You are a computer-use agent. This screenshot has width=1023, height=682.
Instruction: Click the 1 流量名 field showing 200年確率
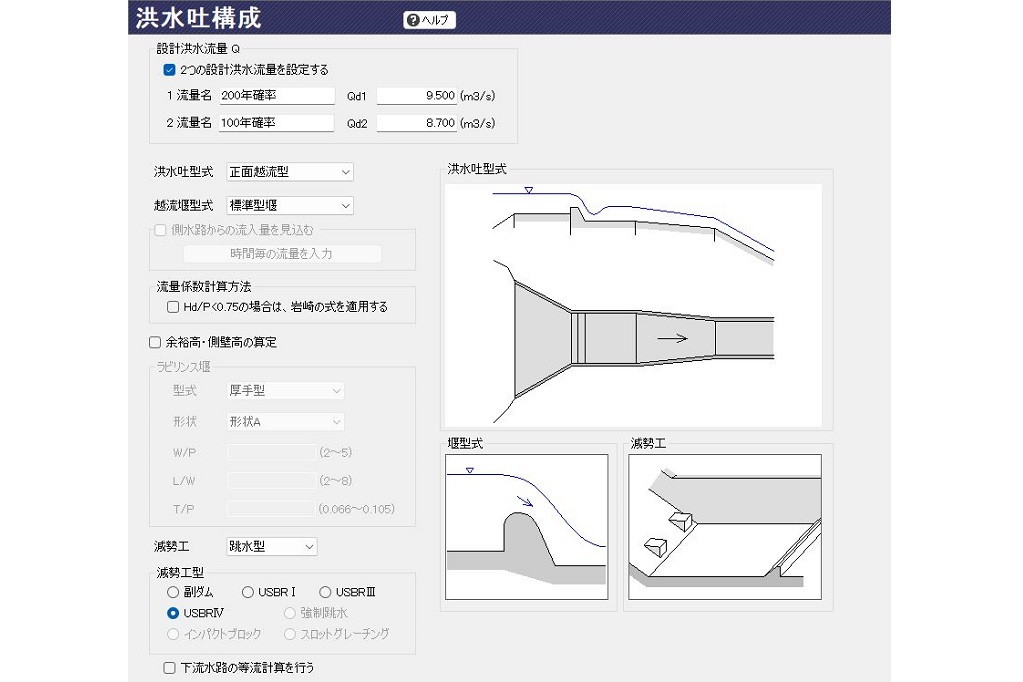[277, 95]
